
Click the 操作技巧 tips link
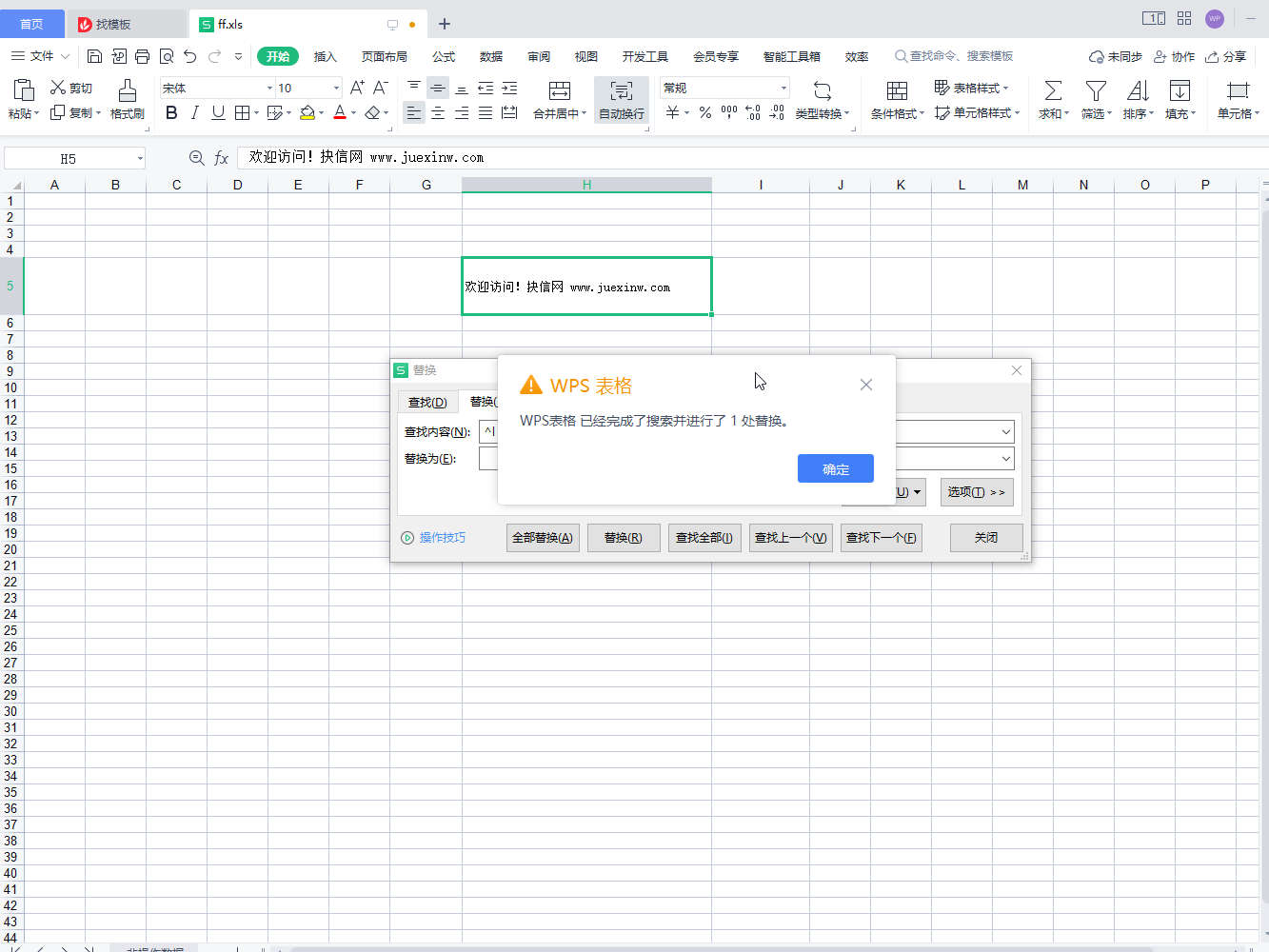pos(442,538)
